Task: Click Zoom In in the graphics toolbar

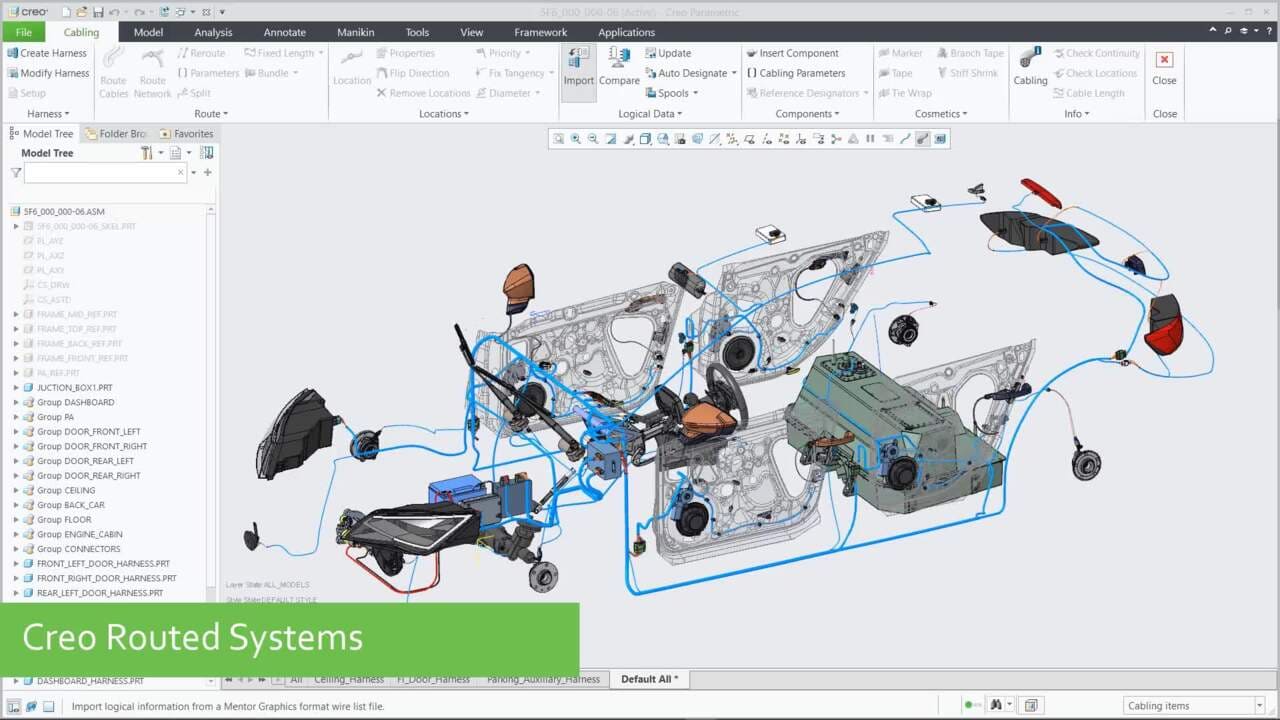Action: pyautogui.click(x=576, y=139)
